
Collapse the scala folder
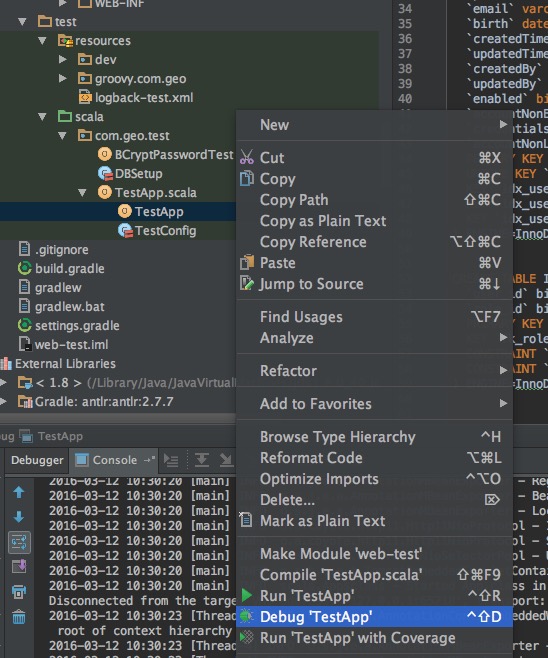pyautogui.click(x=42, y=117)
